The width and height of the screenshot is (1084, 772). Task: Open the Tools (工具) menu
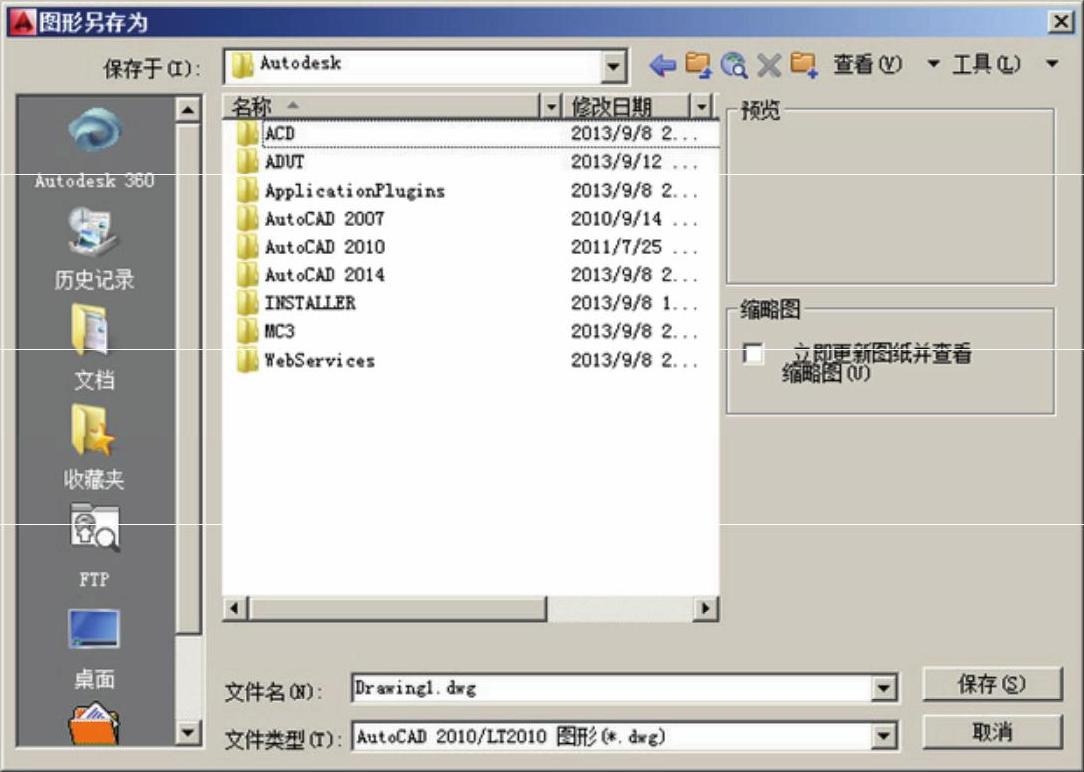pos(986,65)
